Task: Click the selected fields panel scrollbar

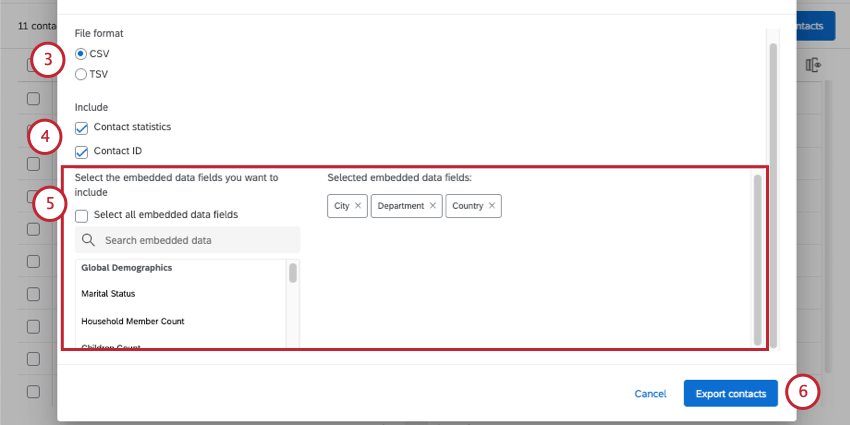Action: (x=757, y=260)
